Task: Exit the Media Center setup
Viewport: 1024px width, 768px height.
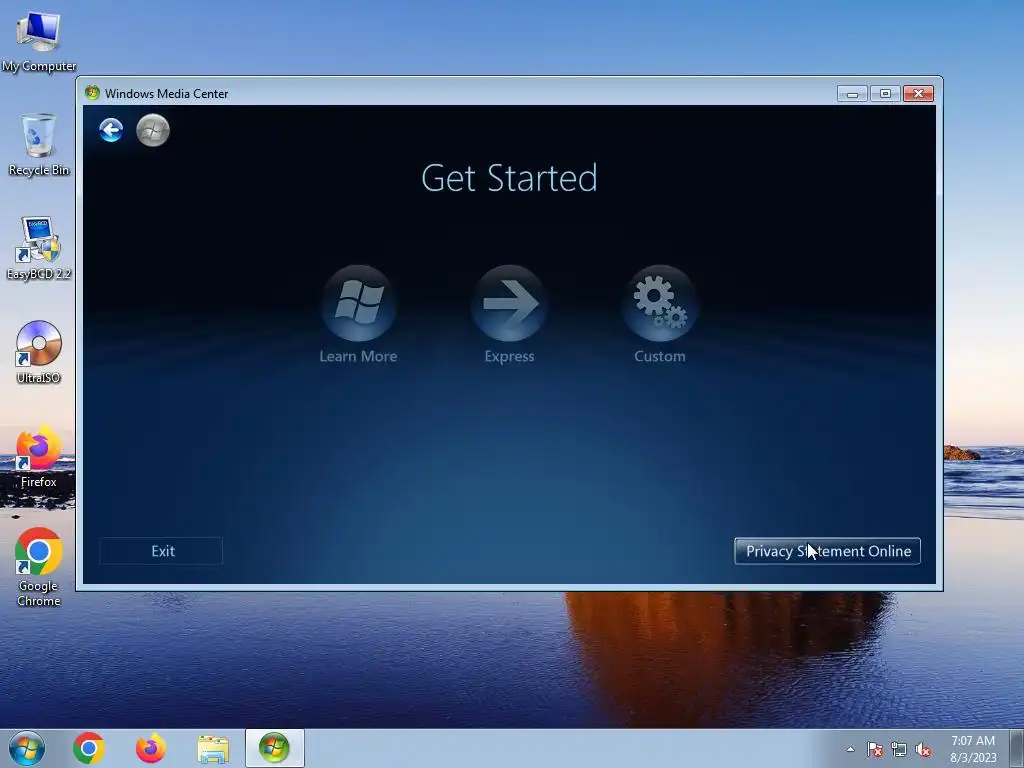Action: tap(161, 551)
